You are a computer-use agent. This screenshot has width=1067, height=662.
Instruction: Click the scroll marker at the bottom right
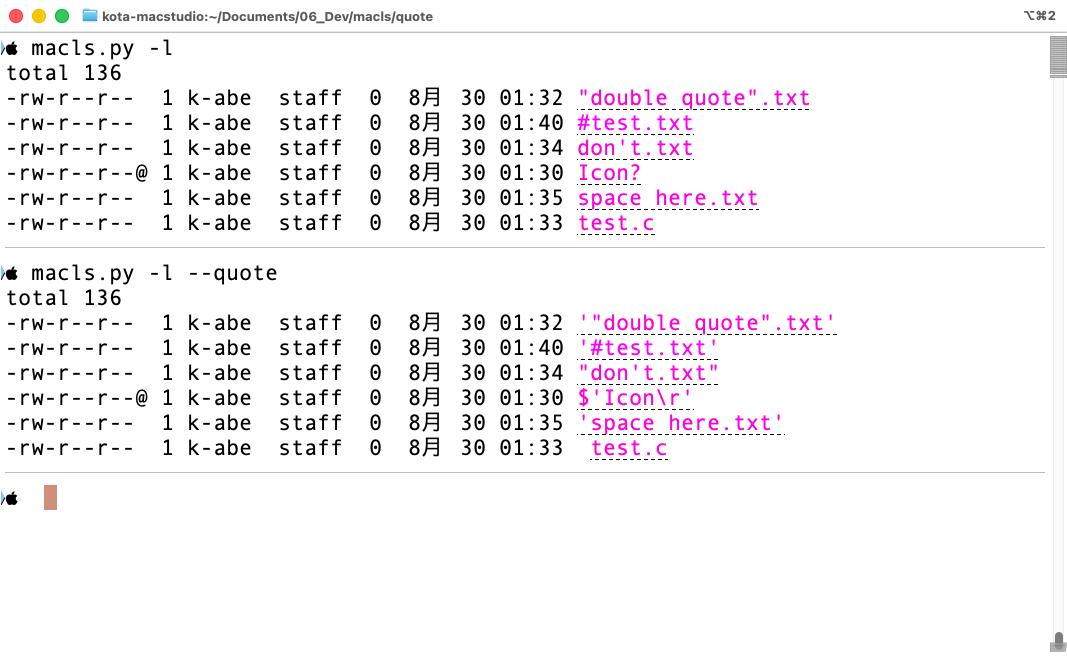[x=1058, y=642]
